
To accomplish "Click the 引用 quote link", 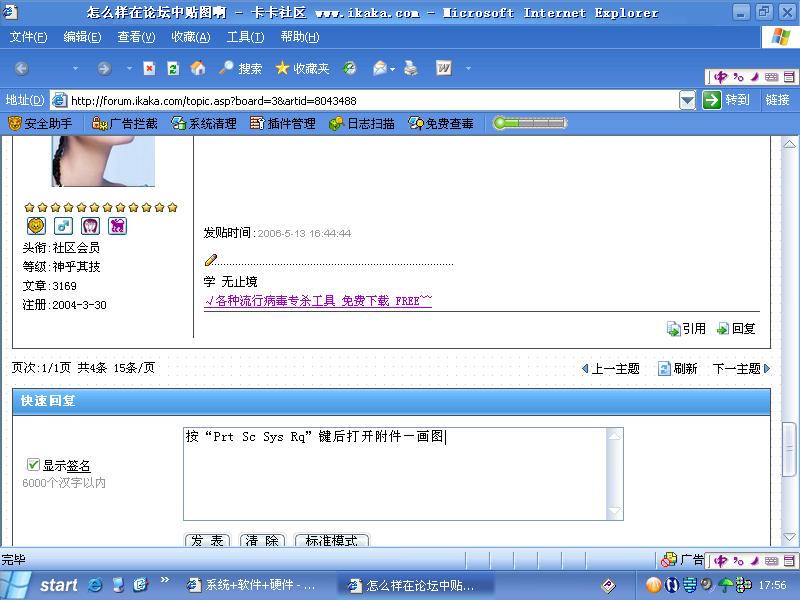I will pos(686,329).
